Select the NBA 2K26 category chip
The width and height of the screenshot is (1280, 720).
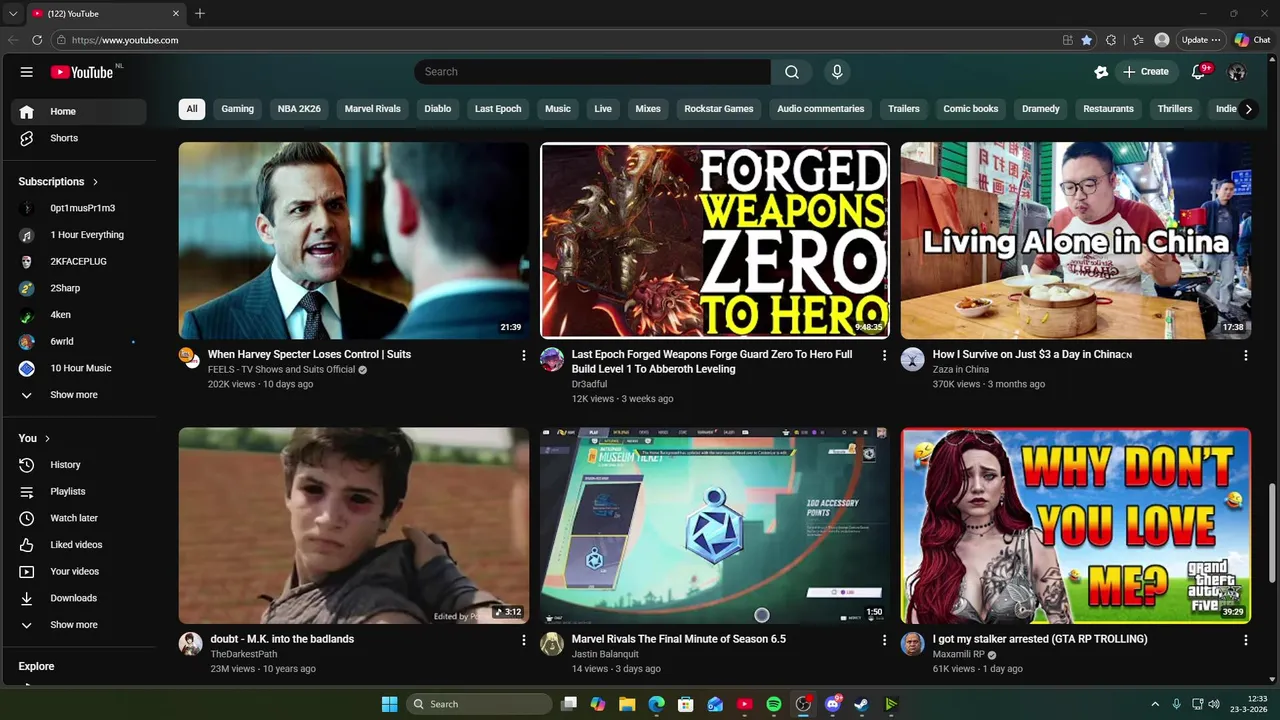[x=299, y=109]
